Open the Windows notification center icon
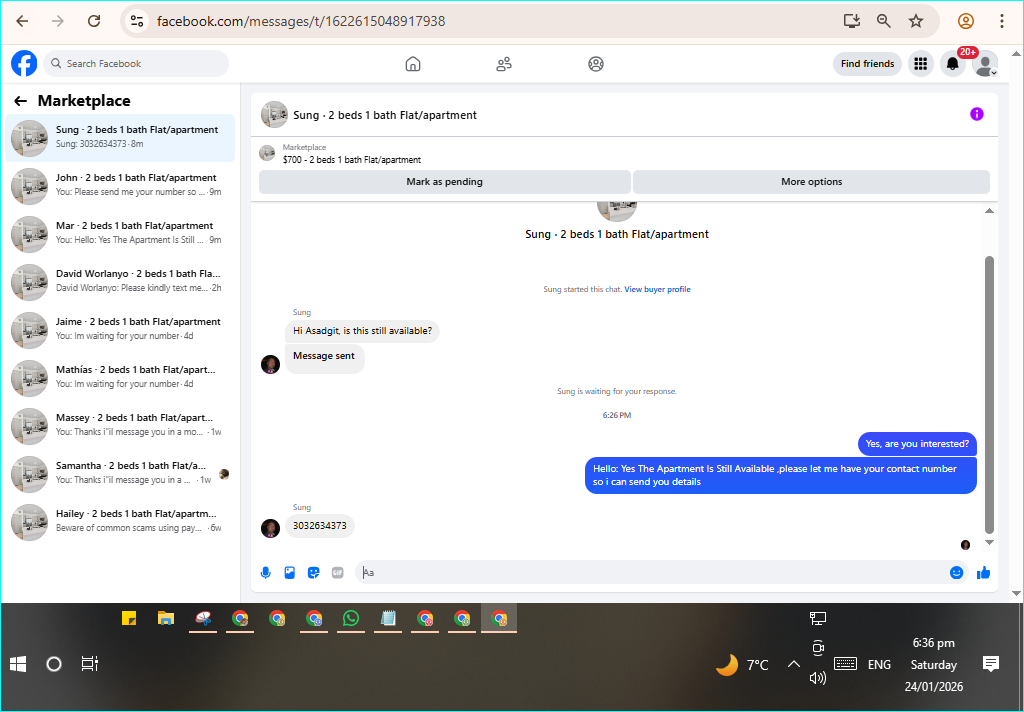This screenshot has height=712, width=1024. click(991, 664)
